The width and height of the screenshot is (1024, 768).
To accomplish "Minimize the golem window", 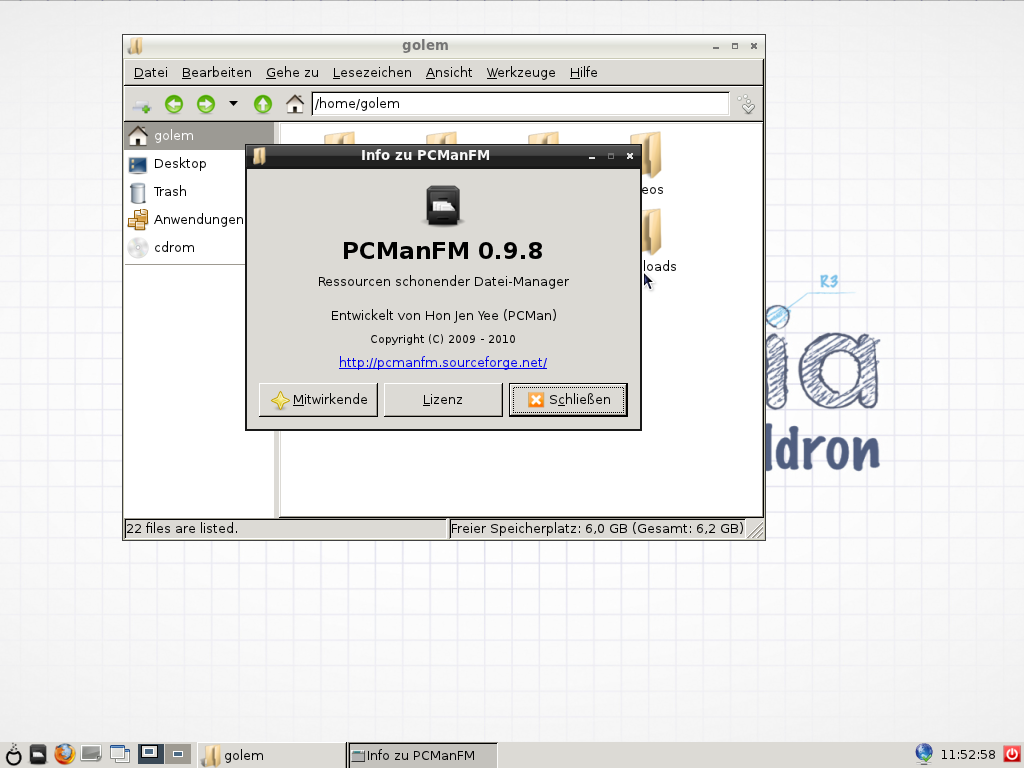I will click(x=716, y=46).
